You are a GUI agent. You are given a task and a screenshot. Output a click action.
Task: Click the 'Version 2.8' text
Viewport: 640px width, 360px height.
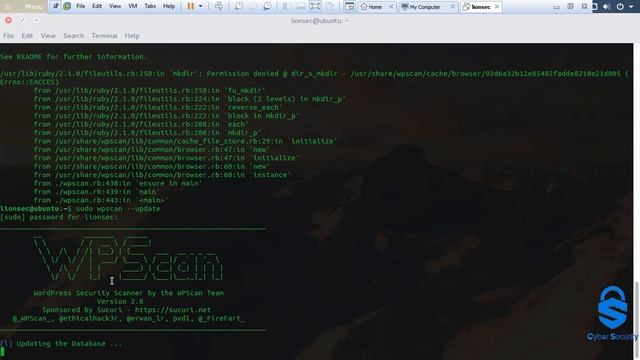120,302
